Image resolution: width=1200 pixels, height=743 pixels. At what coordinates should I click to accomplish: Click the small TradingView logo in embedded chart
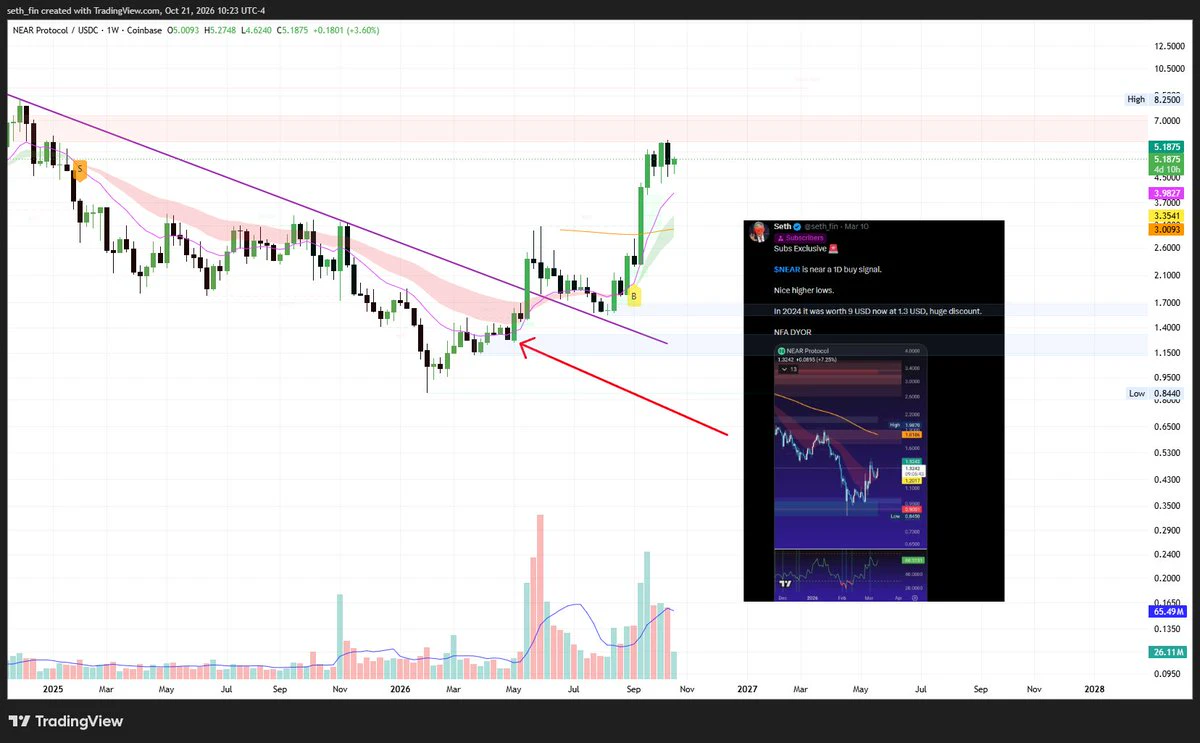[x=786, y=582]
